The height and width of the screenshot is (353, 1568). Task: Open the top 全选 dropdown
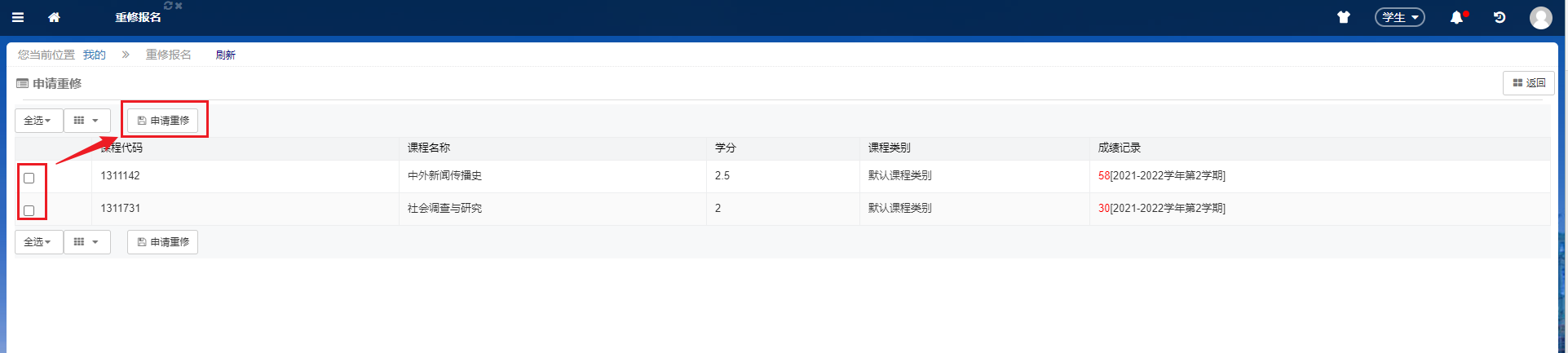(38, 121)
